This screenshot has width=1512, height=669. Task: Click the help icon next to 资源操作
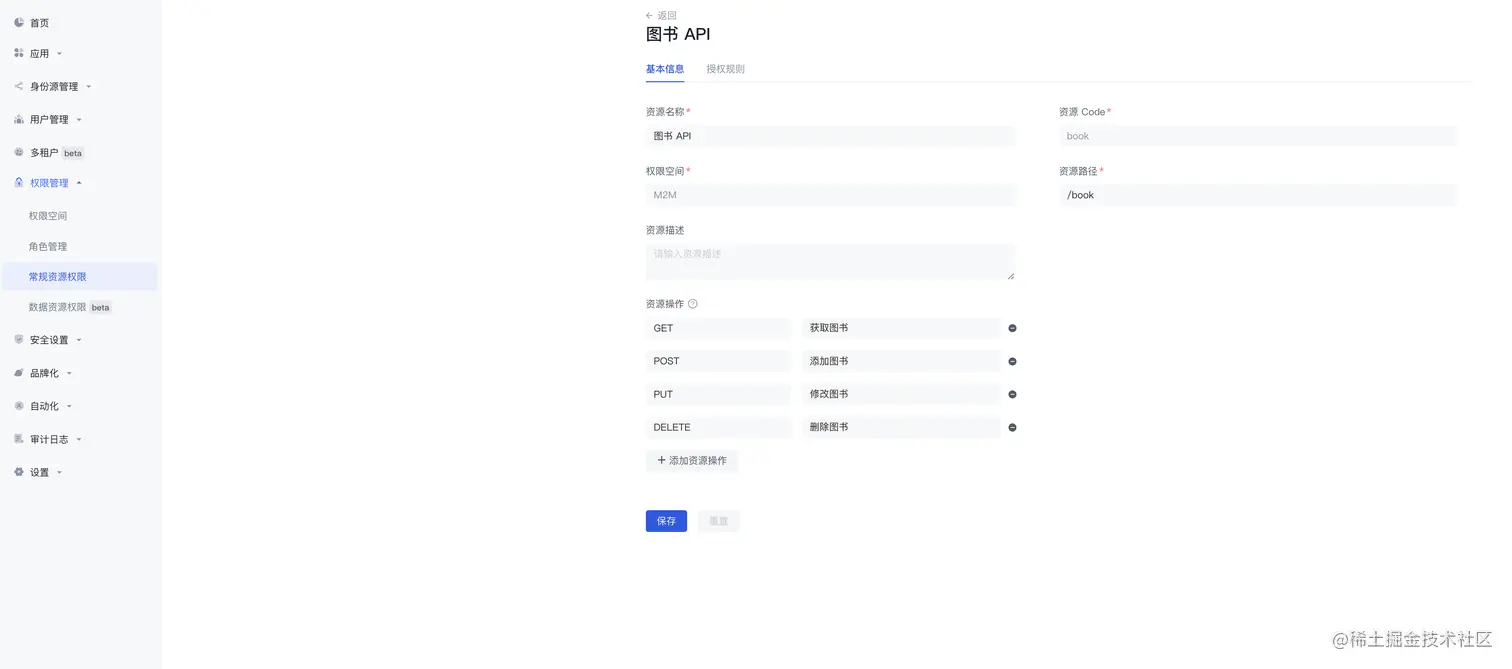[x=693, y=304]
